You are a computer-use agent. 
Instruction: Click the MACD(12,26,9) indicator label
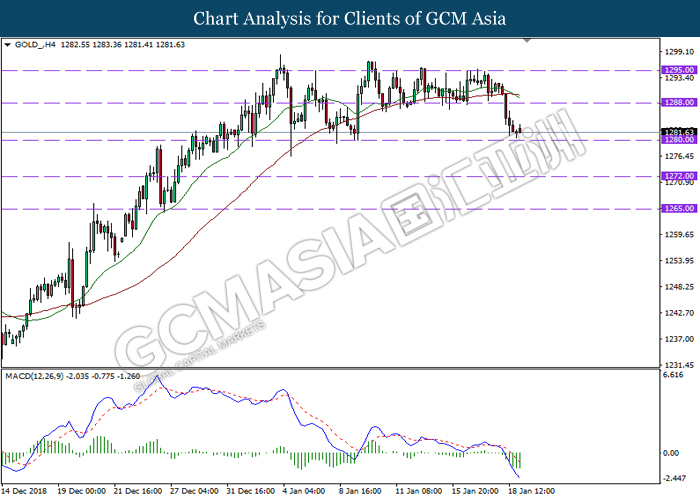tap(34, 376)
